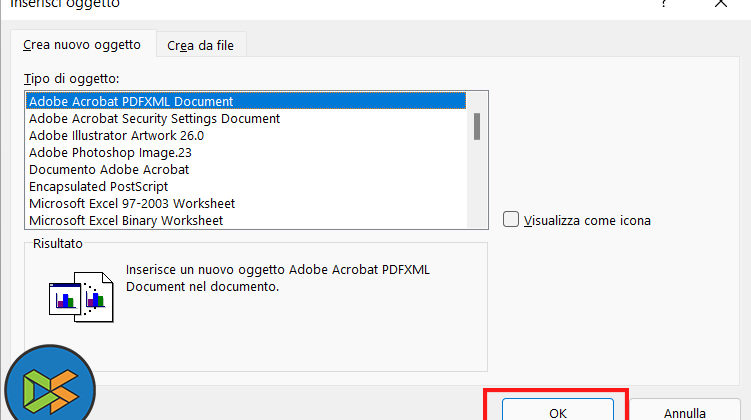The height and width of the screenshot is (420, 751).
Task: Close the Inserisci oggetto dialog
Action: click(x=722, y=4)
